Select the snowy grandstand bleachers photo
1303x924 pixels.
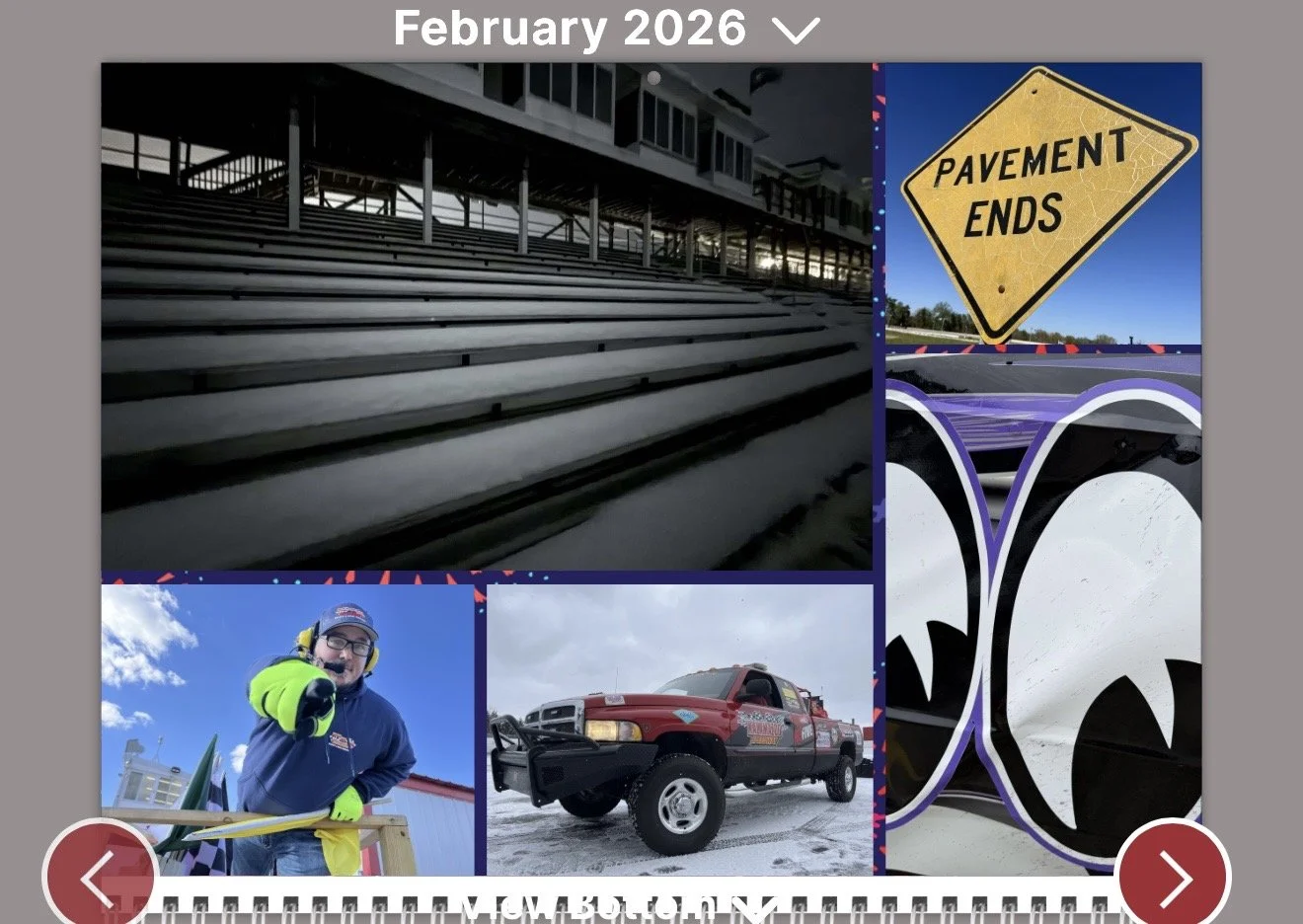(x=487, y=317)
